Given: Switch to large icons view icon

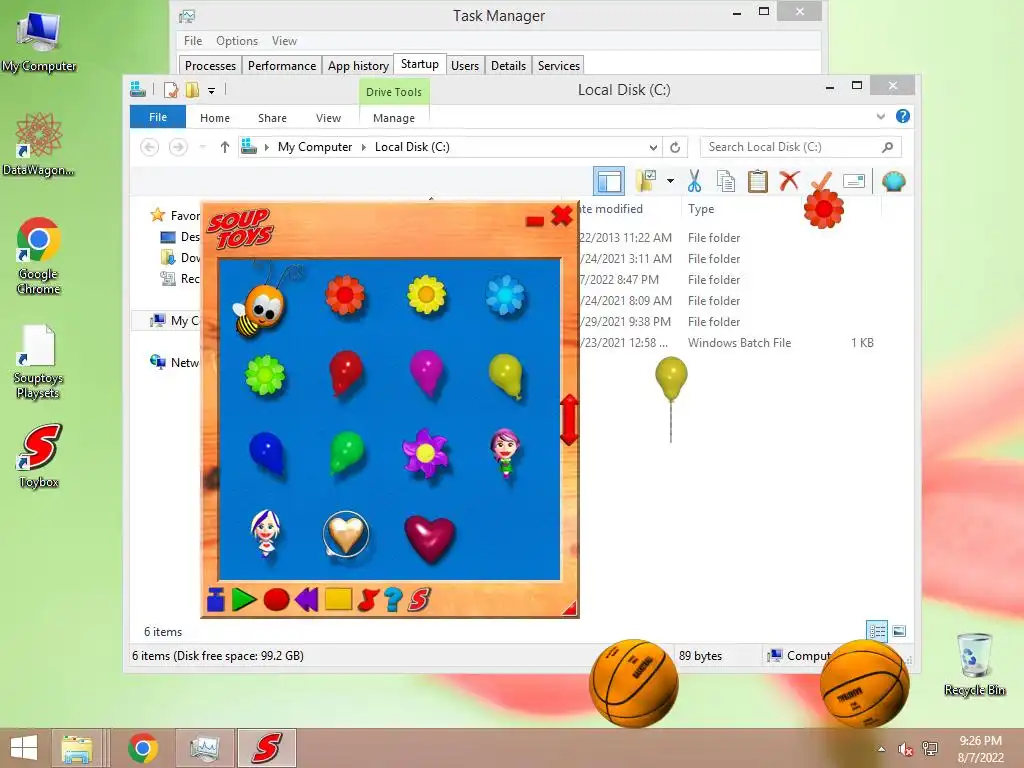Looking at the screenshot, I should coord(899,631).
